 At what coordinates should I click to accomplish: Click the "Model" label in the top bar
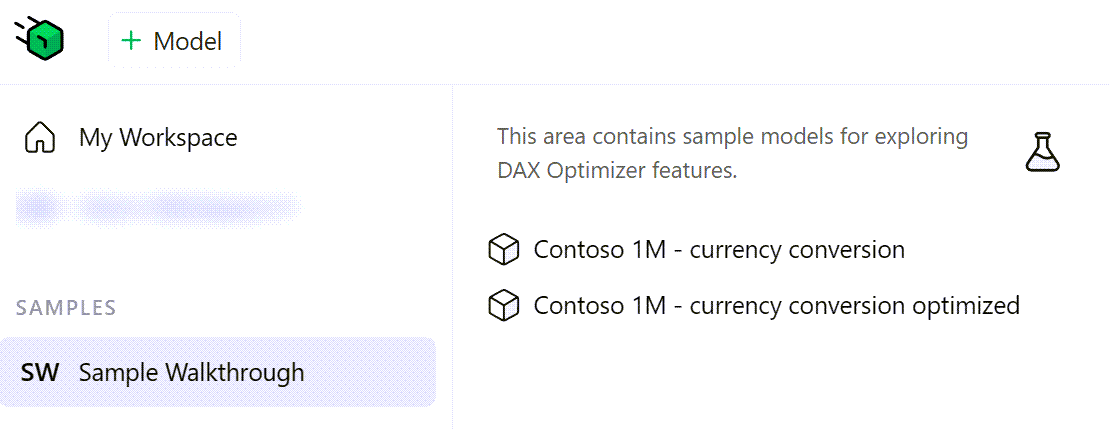188,42
